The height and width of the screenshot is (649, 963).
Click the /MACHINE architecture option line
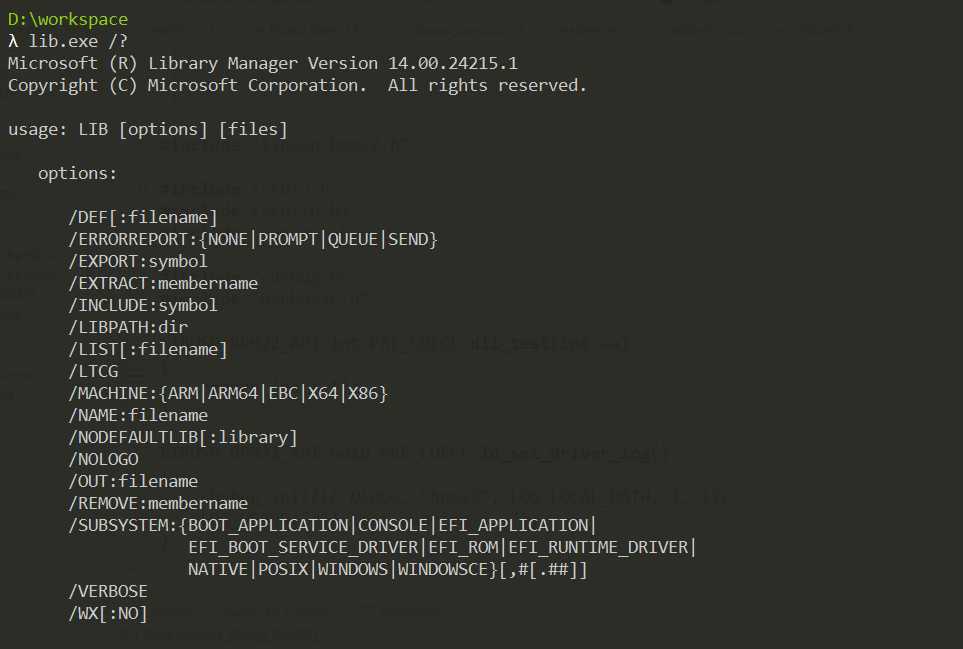(x=228, y=394)
